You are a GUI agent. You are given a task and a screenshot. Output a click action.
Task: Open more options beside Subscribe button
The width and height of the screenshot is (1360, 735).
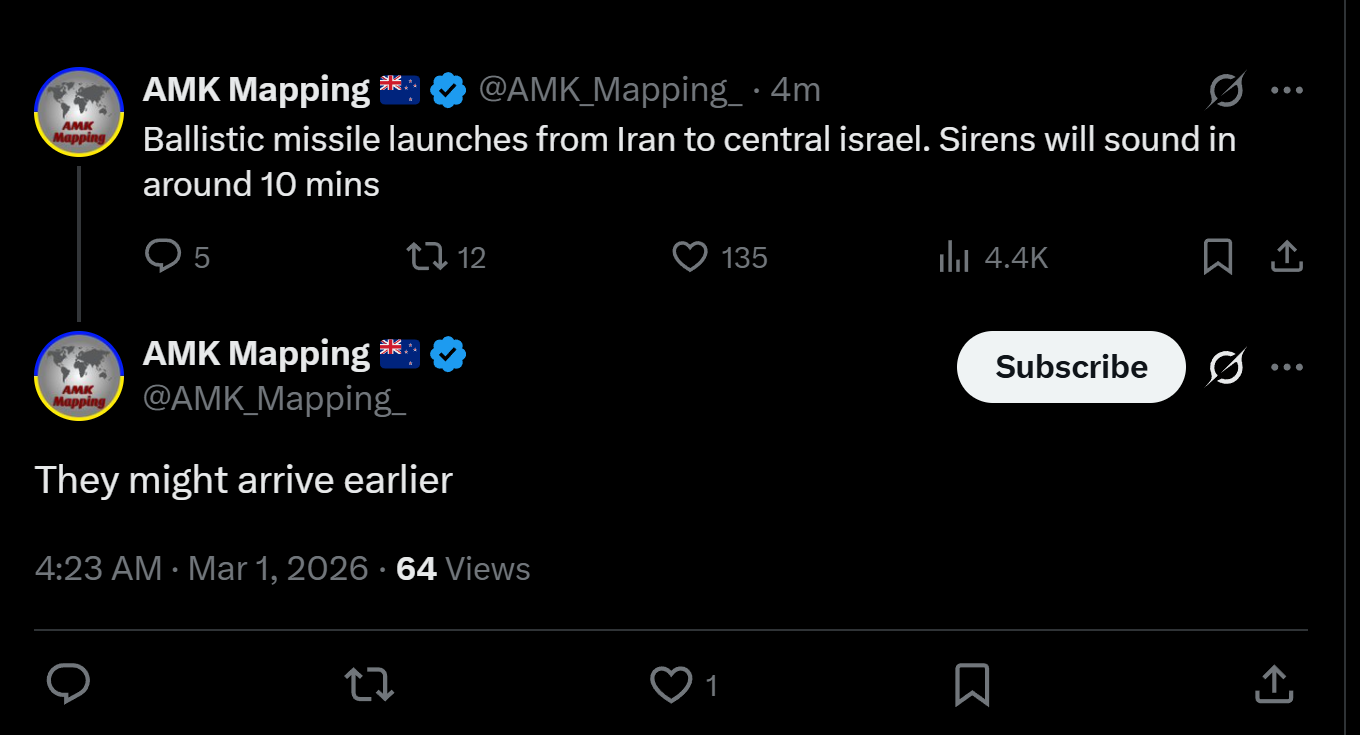(x=1287, y=367)
